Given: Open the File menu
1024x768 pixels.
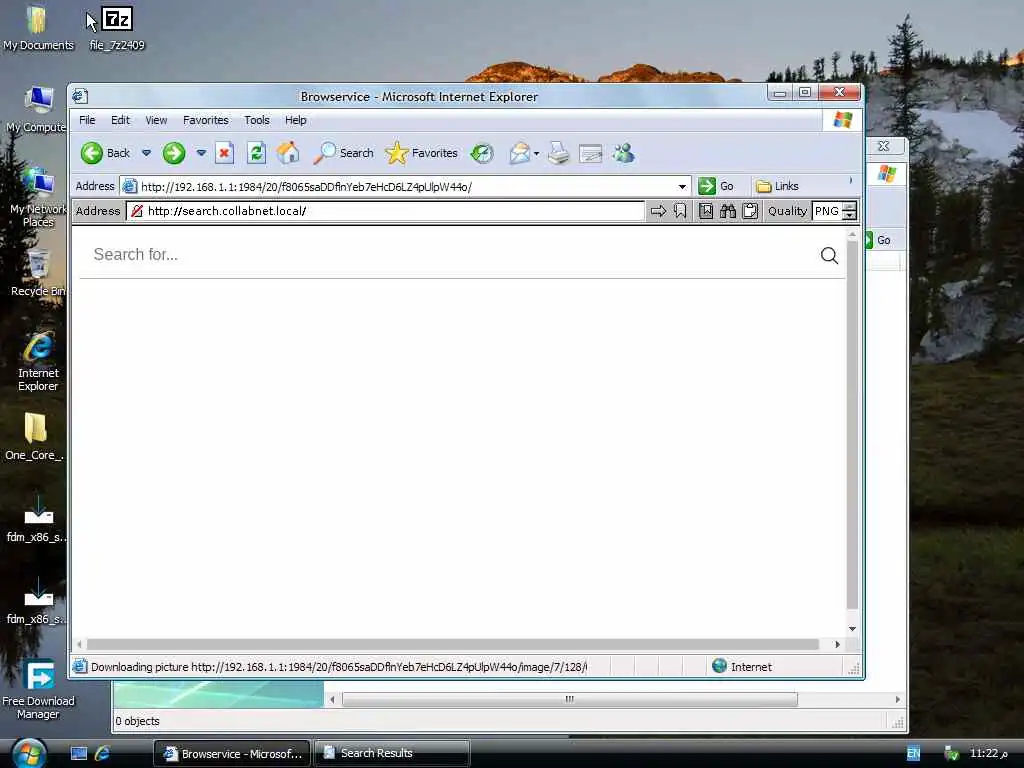Looking at the screenshot, I should click(x=87, y=120).
